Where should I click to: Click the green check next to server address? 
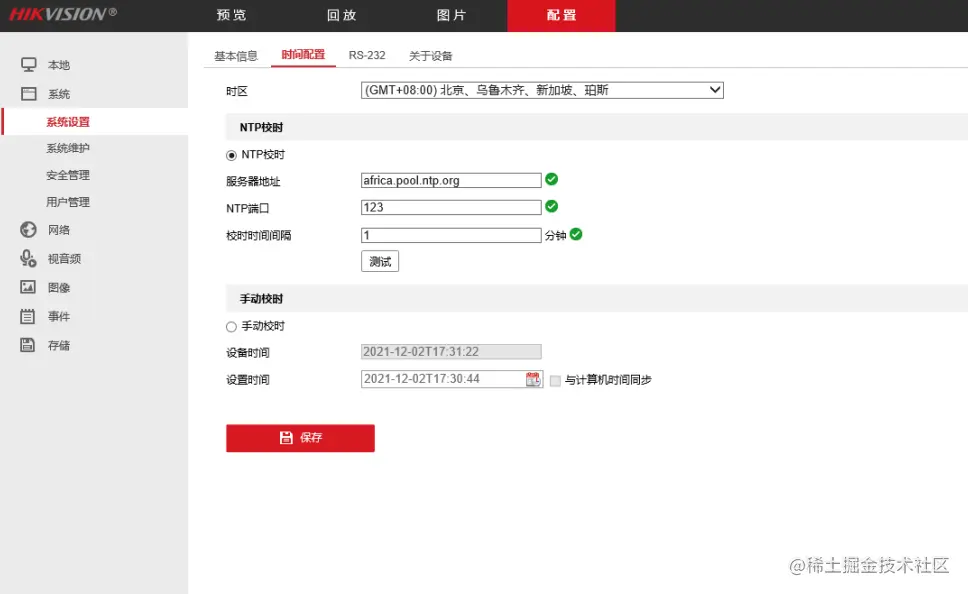point(552,179)
